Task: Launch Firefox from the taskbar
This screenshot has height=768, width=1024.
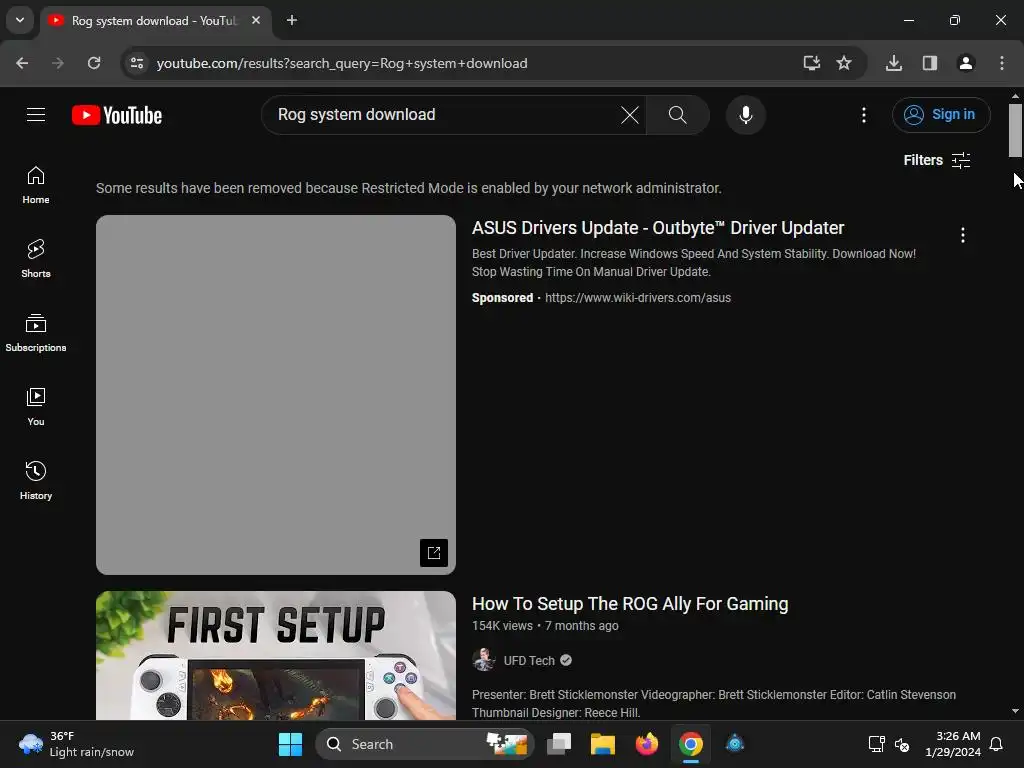Action: (x=647, y=744)
